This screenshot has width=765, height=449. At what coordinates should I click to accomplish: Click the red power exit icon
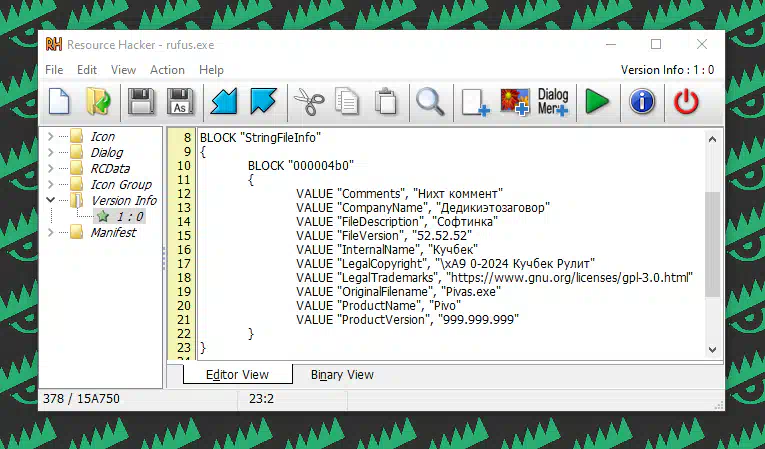point(686,102)
